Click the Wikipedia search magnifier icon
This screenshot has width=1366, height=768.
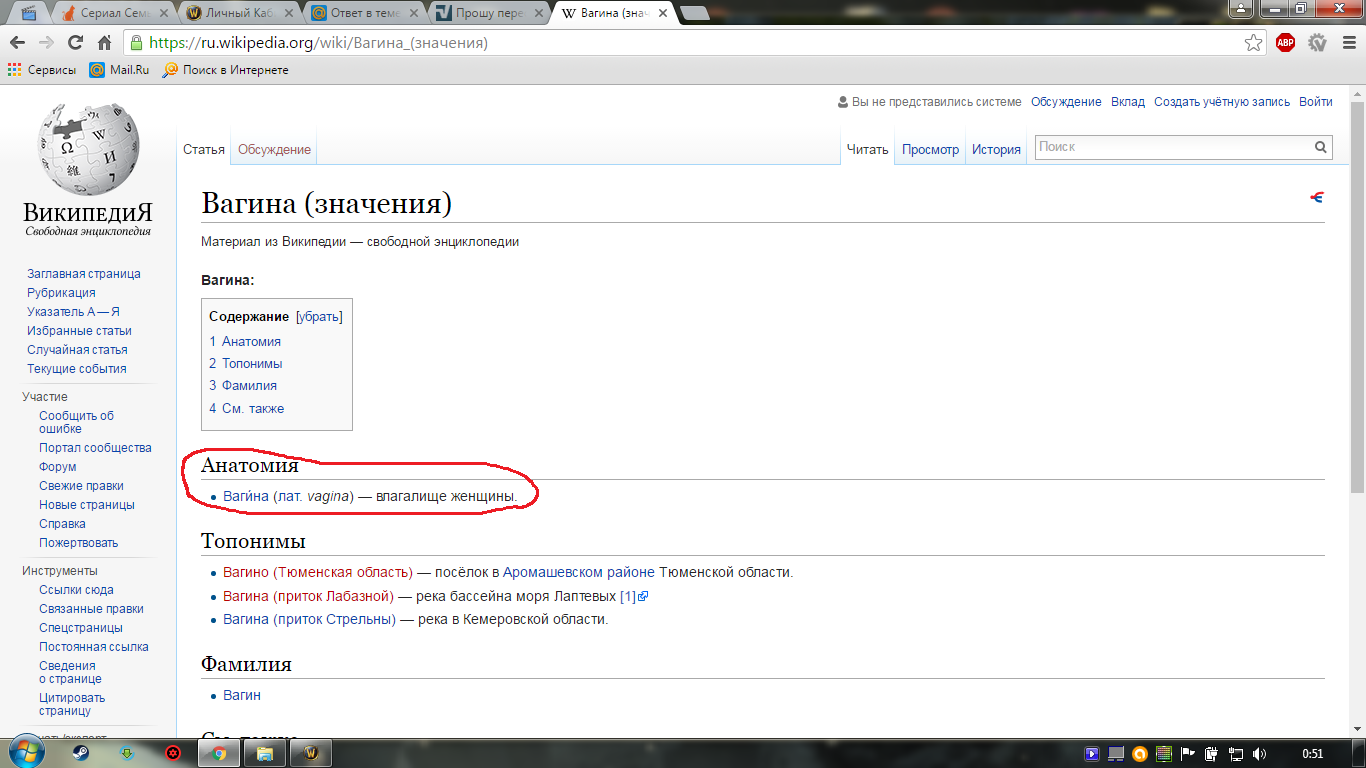pyautogui.click(x=1322, y=148)
